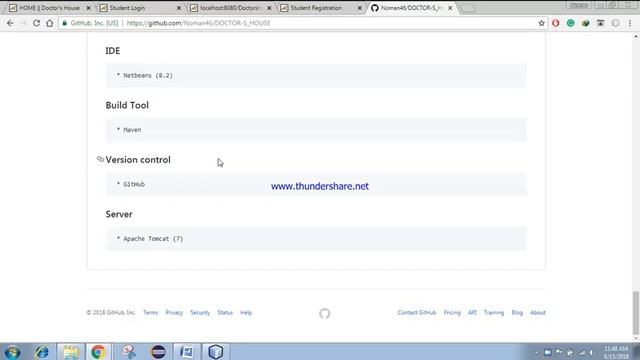Click the address bar URL

point(198,23)
